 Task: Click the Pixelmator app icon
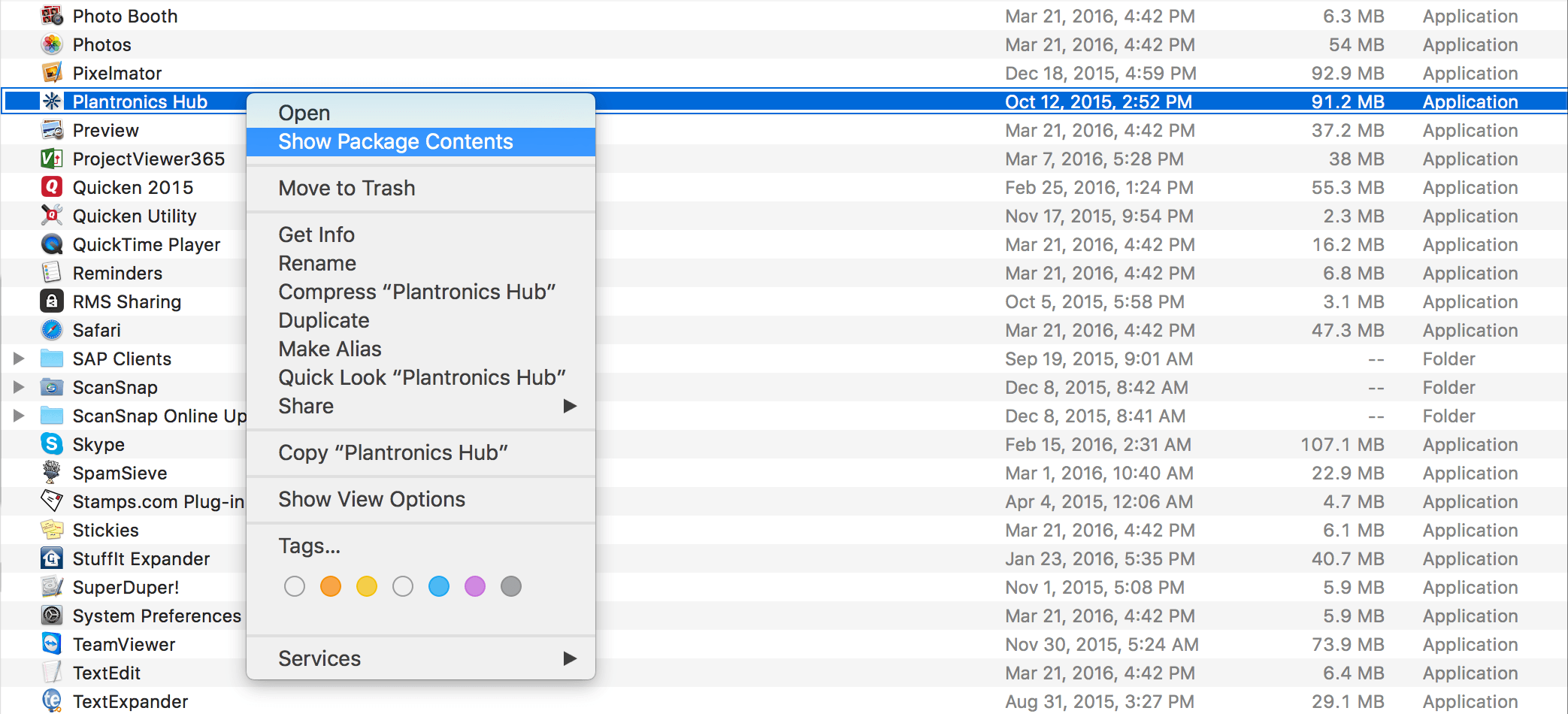(52, 73)
